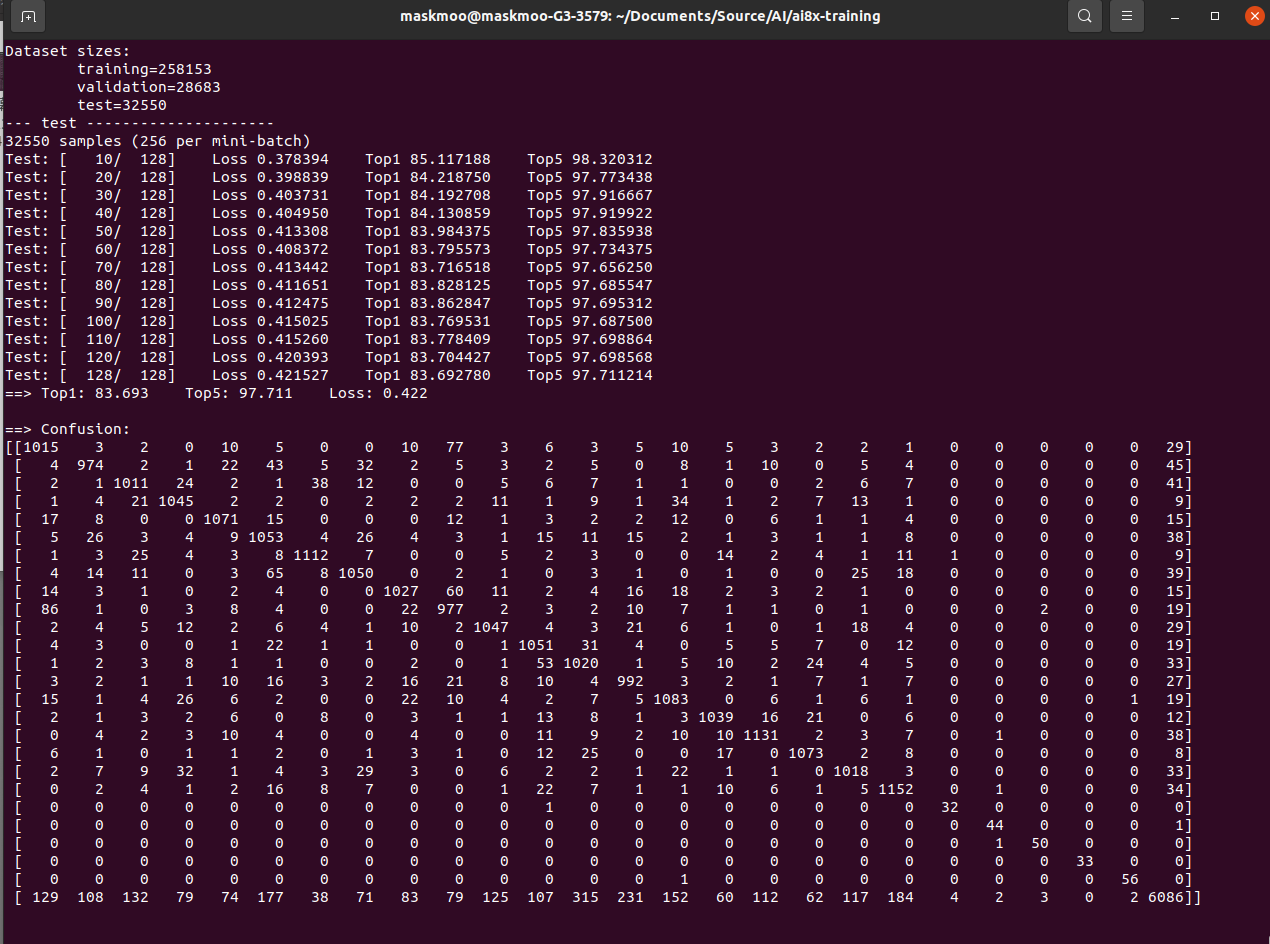Click the summary 'Loss: 0.422' text
Viewport: 1270px width, 944px height.
tap(378, 393)
